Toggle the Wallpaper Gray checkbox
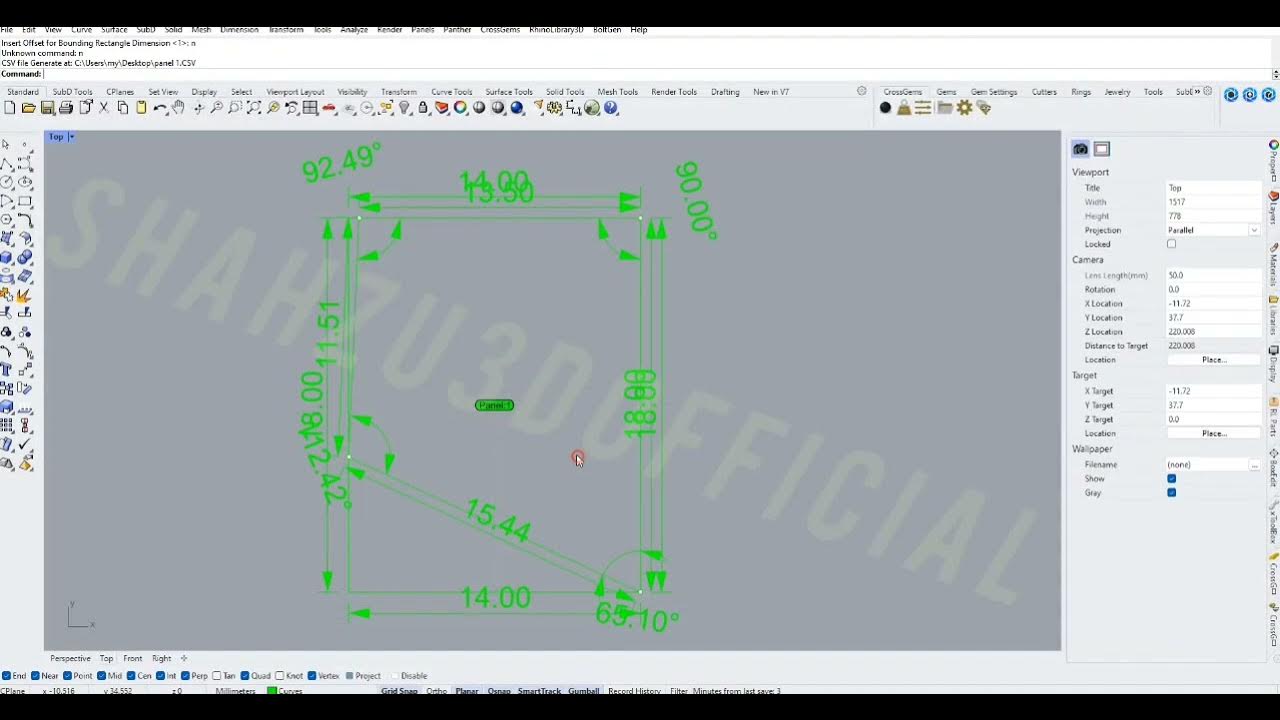The image size is (1280, 720). click(1172, 493)
